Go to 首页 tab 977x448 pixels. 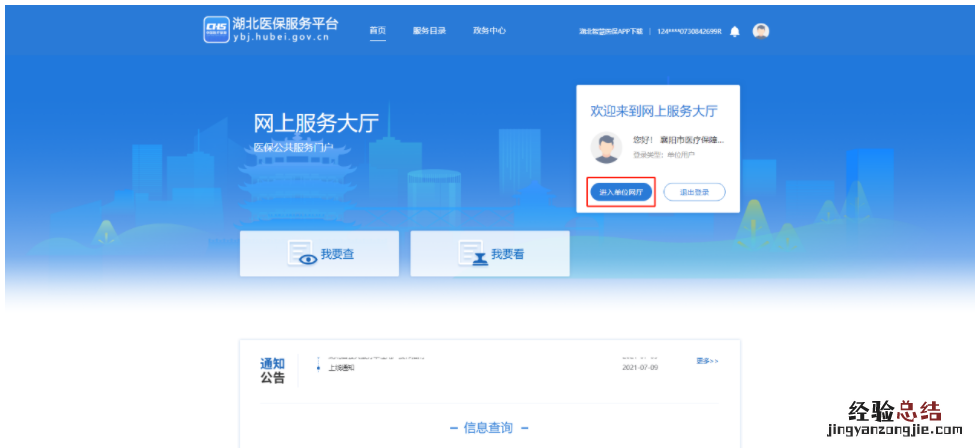point(378,31)
